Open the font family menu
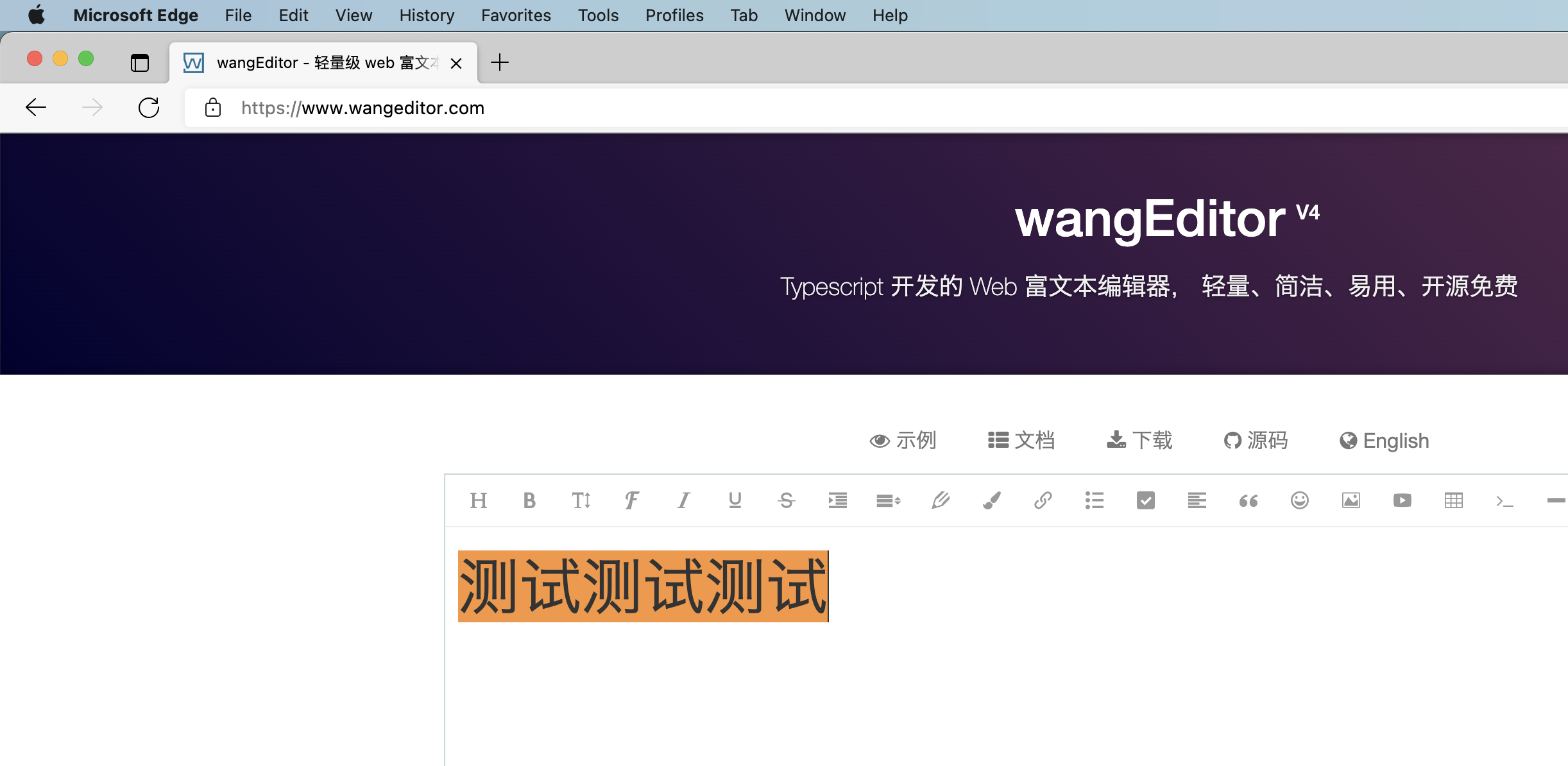This screenshot has width=1568, height=766. 632,500
